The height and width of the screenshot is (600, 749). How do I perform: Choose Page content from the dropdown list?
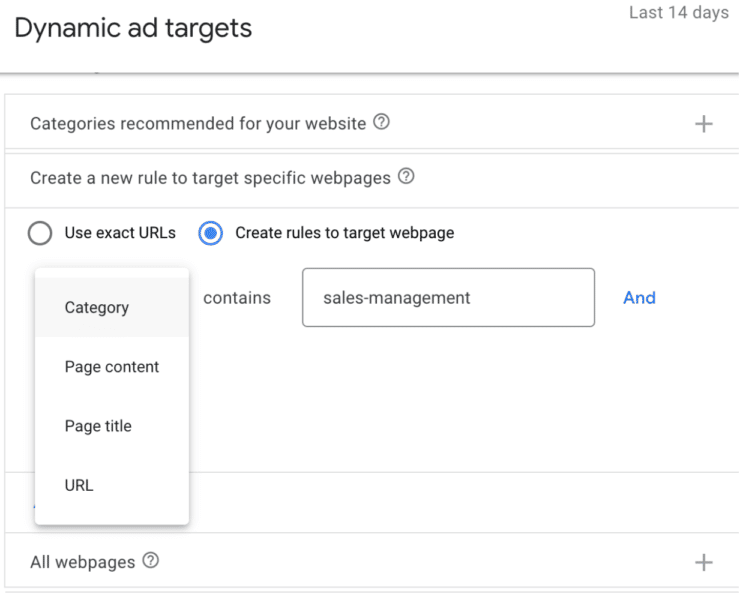[112, 367]
